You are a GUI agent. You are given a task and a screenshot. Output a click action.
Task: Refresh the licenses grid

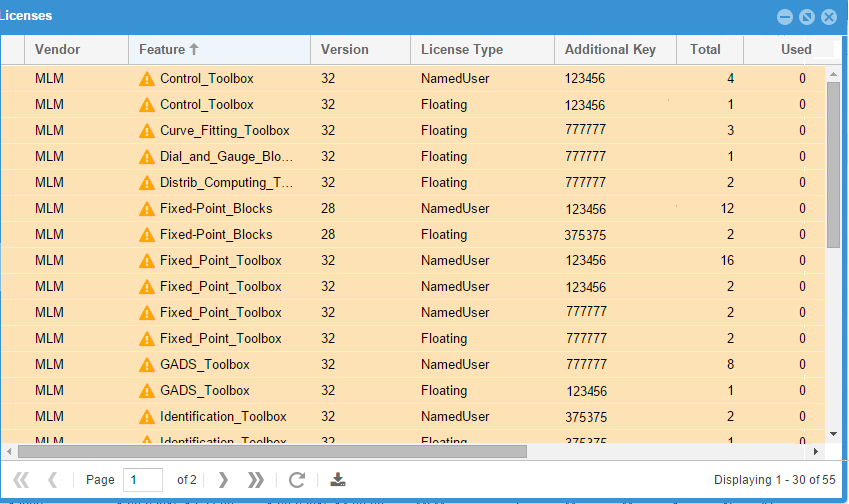point(297,480)
